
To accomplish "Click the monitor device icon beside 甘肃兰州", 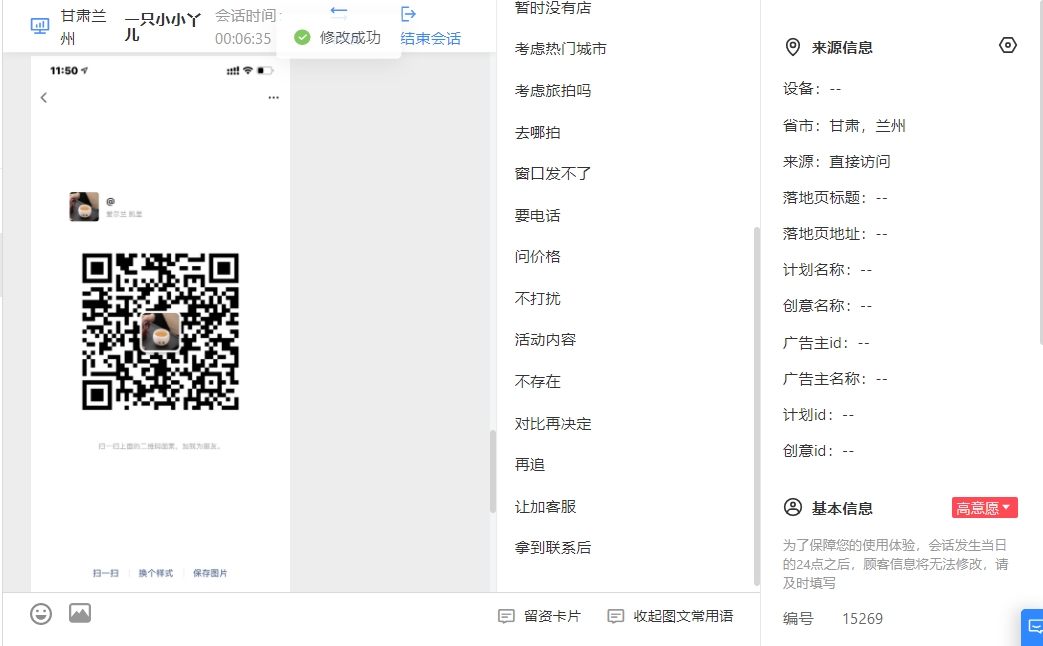I will click(40, 26).
